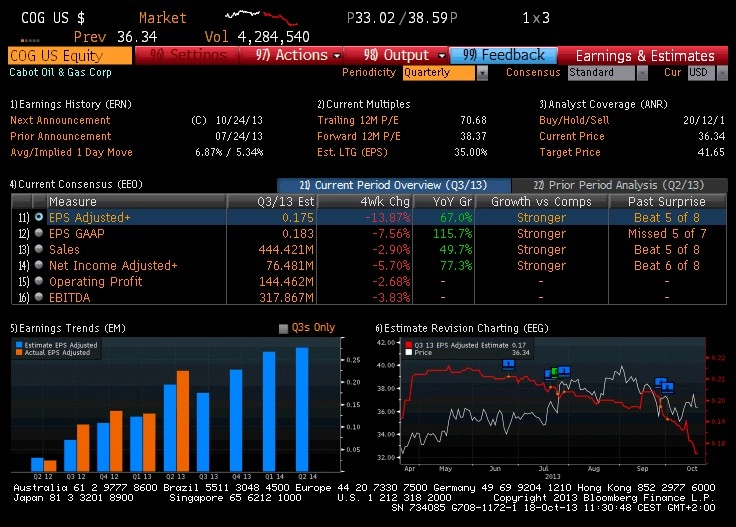This screenshot has height=527, width=736.
Task: Click the Prior Announcement date 07/24/13
Action: click(239, 136)
